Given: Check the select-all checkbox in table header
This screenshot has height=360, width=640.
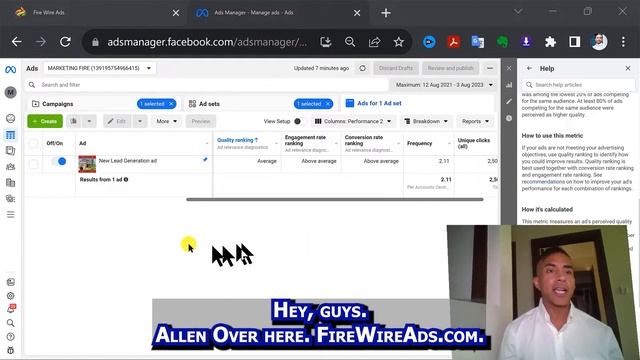Looking at the screenshot, I should pos(33,143).
